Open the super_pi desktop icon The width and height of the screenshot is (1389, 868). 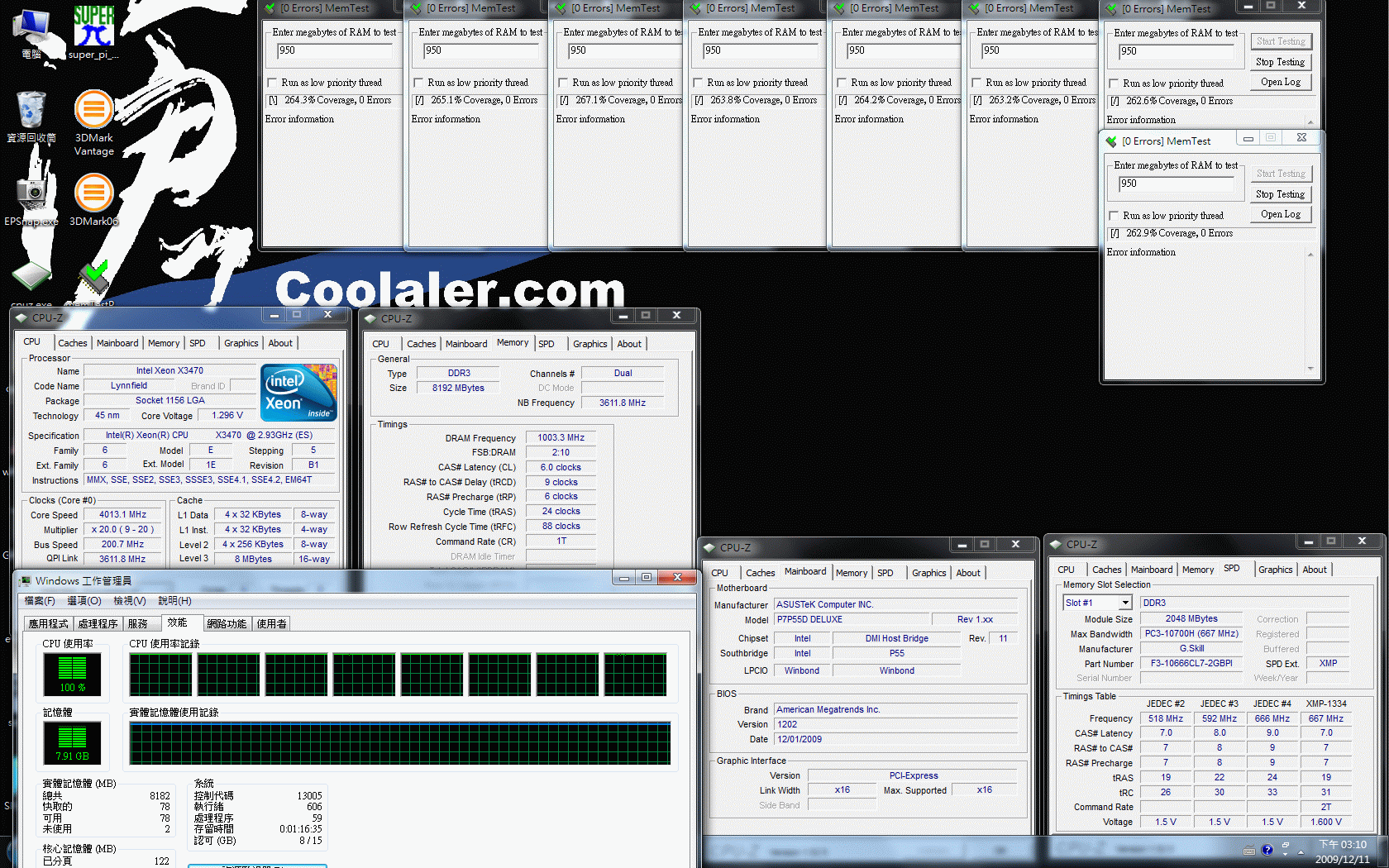click(93, 29)
